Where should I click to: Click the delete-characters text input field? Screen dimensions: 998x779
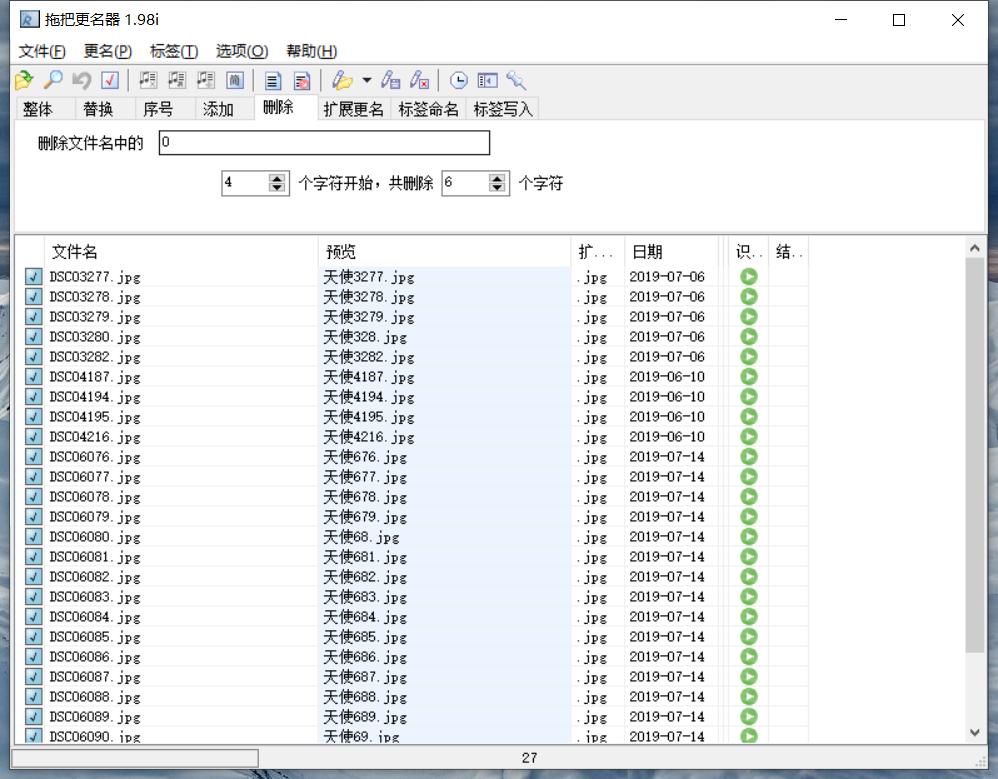(x=324, y=142)
